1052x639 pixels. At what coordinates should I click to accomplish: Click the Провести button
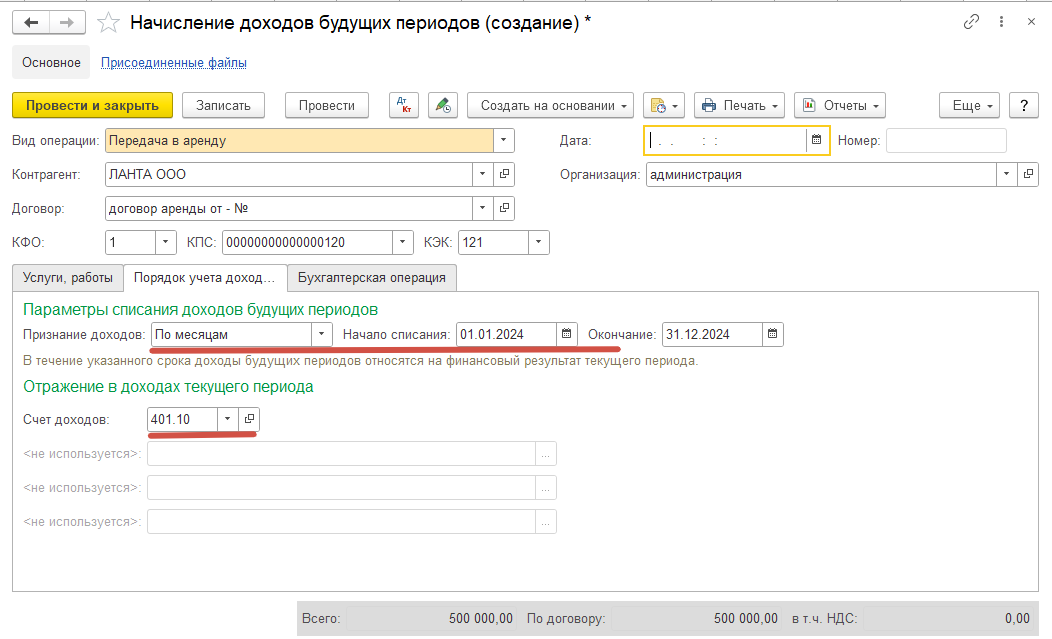click(x=327, y=105)
